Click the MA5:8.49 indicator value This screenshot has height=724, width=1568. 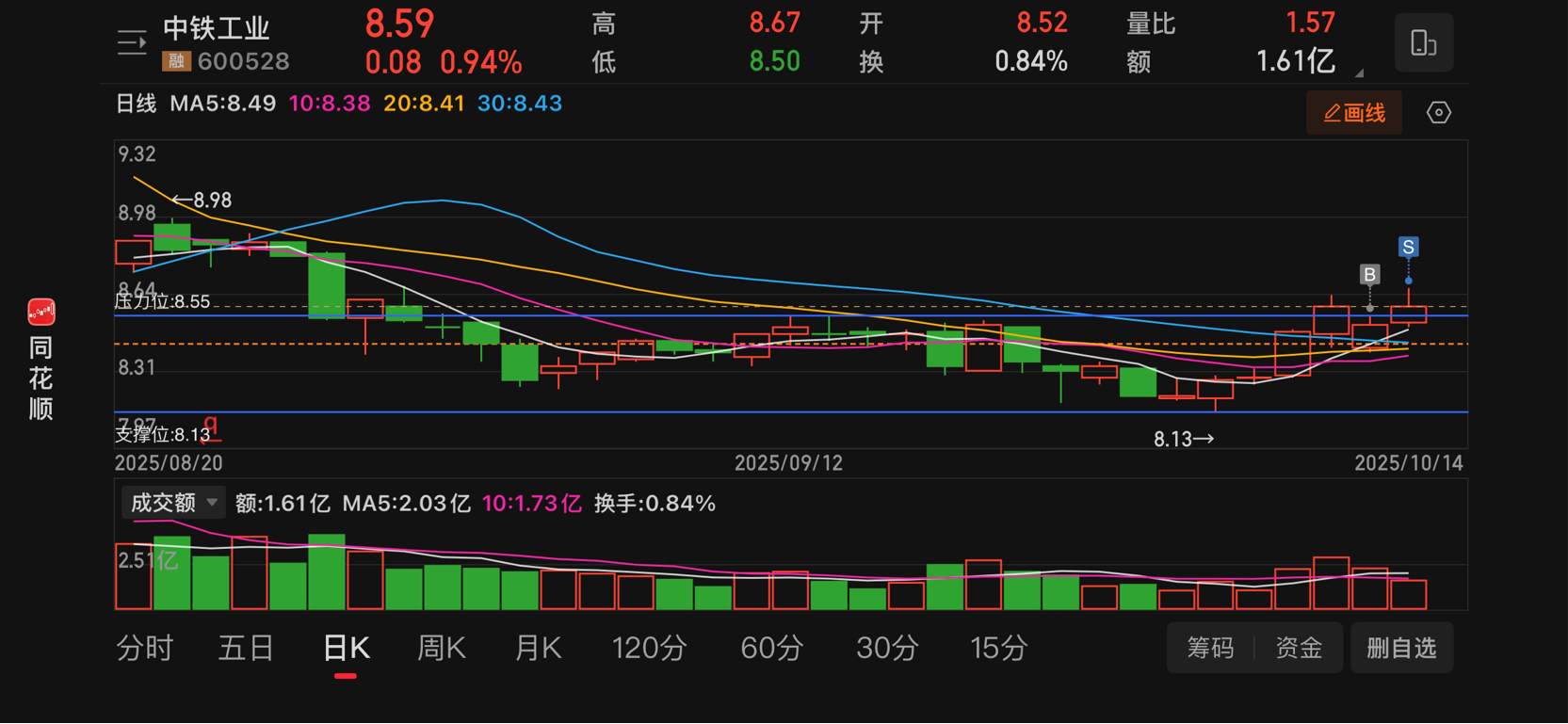pos(223,104)
